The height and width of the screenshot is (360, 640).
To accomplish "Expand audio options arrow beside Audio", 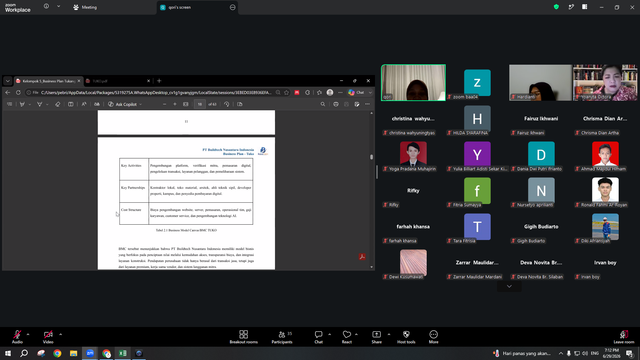I will coord(28,334).
